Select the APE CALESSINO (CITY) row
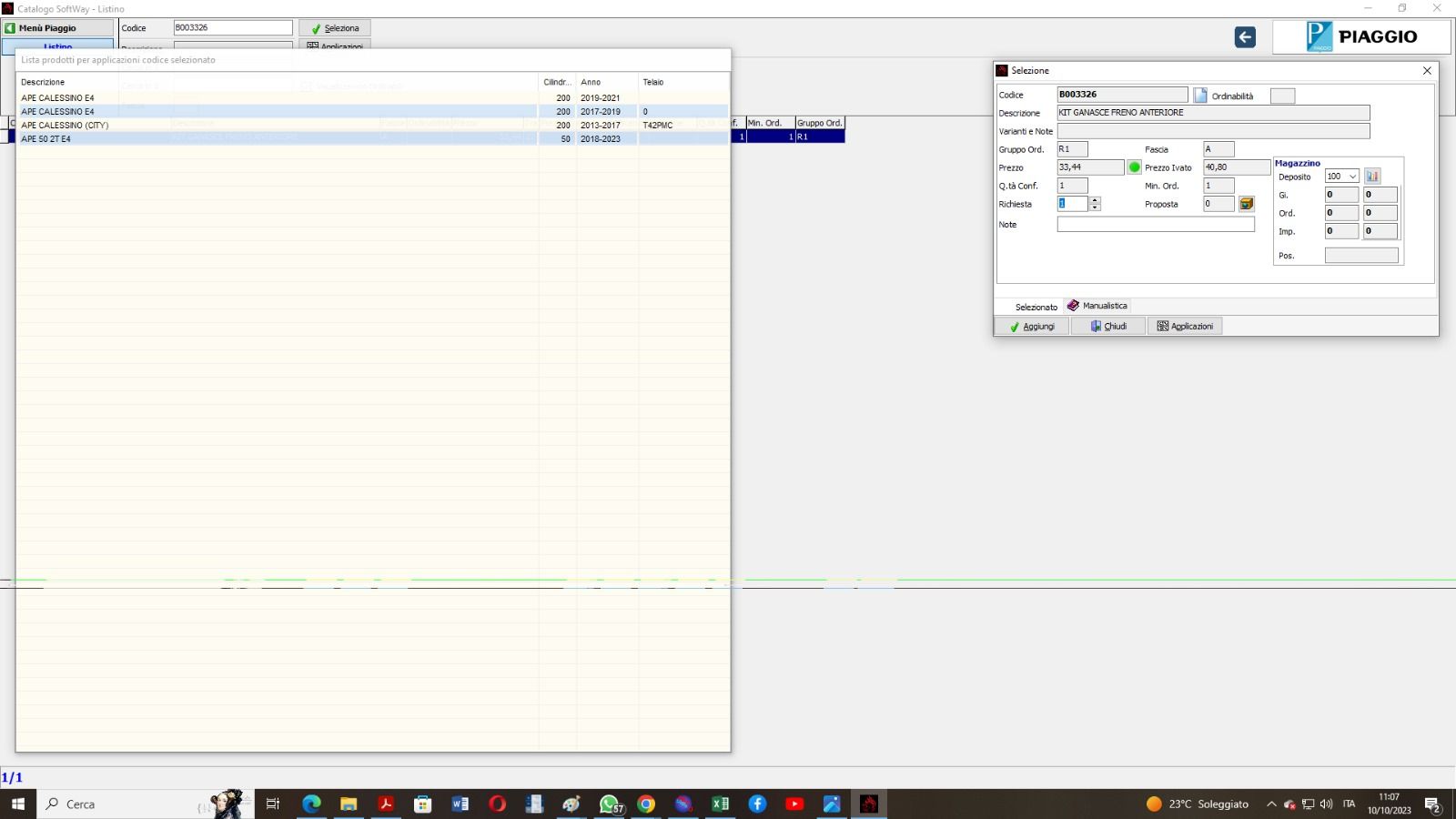Image resolution: width=1456 pixels, height=819 pixels. [273, 126]
